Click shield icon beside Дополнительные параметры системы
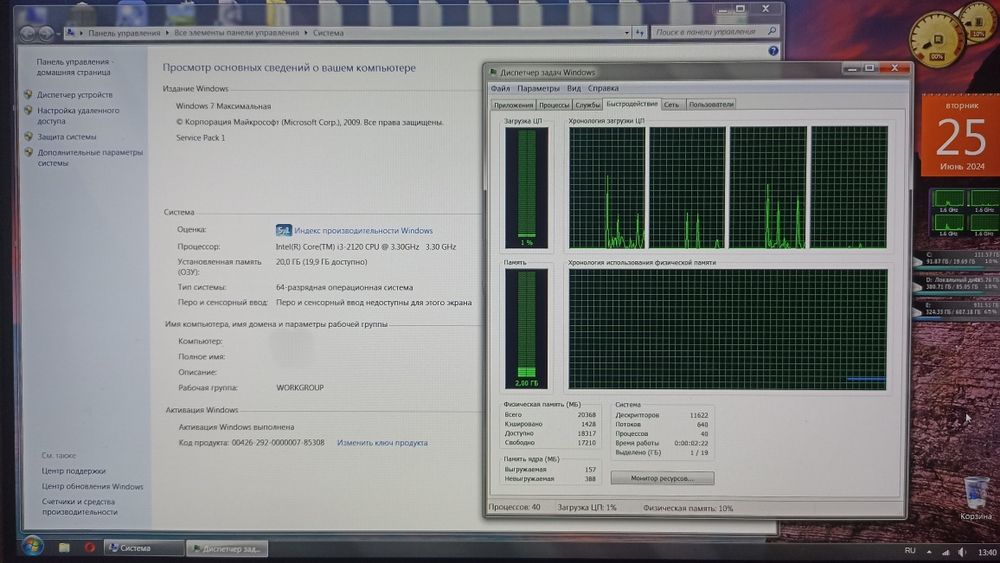Viewport: 1000px width, 563px height. tap(28, 152)
